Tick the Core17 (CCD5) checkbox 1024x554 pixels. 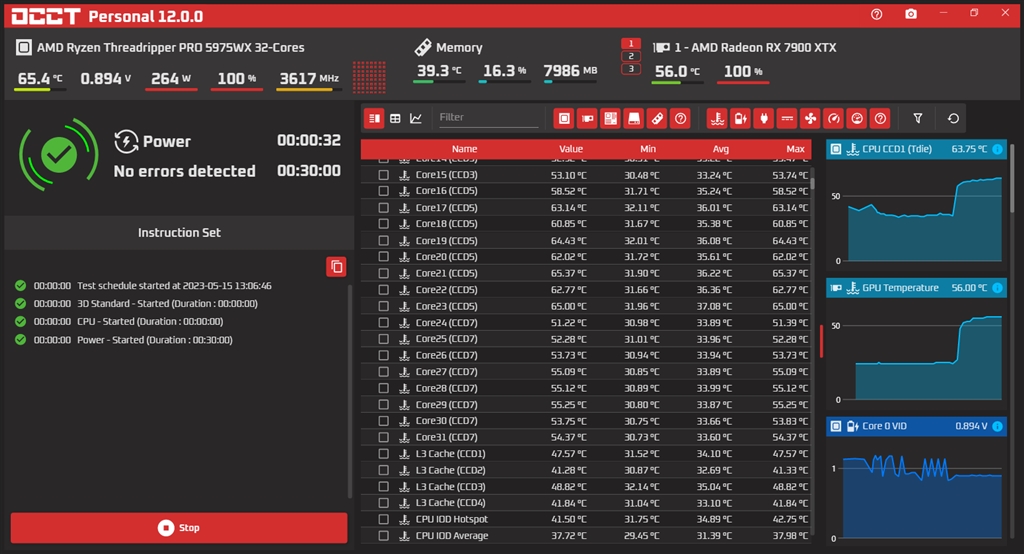point(383,208)
